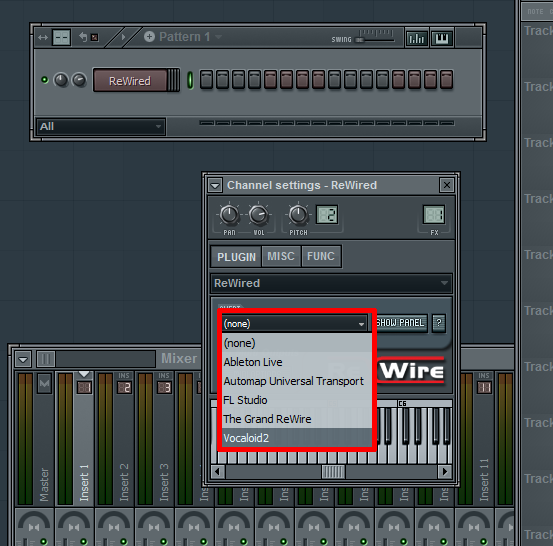553x546 pixels.
Task: Open the ReWired plugin selector dropdown
Action: pos(331,283)
